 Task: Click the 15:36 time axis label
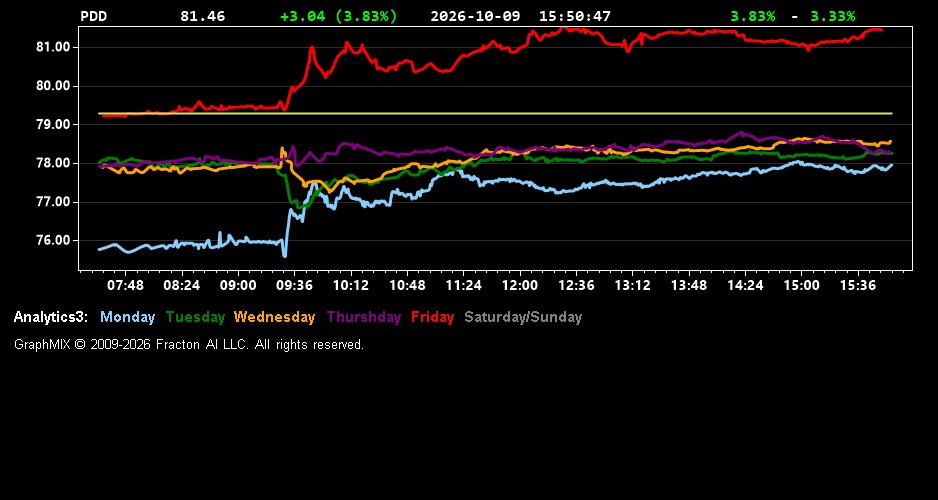[x=858, y=286]
